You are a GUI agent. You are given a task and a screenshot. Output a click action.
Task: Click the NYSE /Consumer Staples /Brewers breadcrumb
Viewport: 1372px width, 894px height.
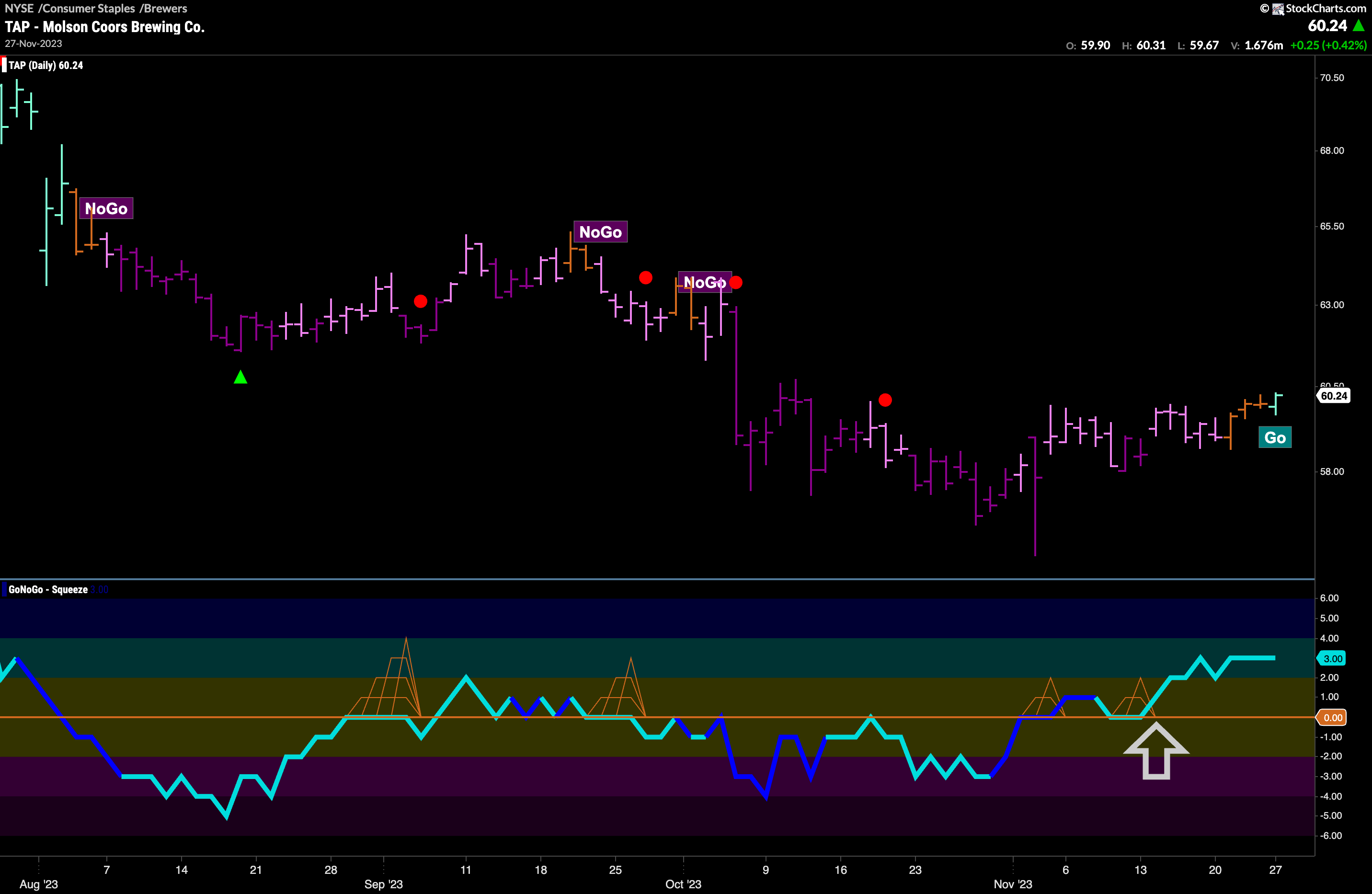(96, 9)
